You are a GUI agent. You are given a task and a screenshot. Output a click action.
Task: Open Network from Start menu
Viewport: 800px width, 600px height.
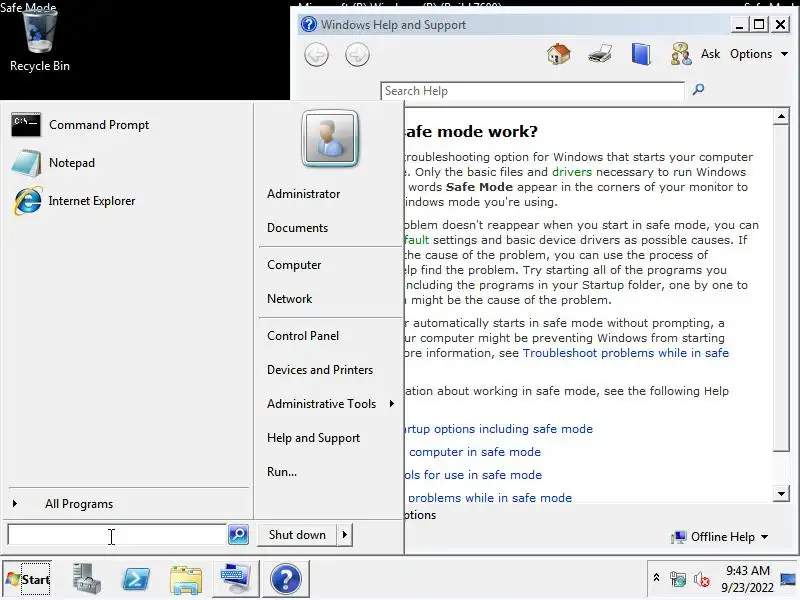[x=289, y=298]
